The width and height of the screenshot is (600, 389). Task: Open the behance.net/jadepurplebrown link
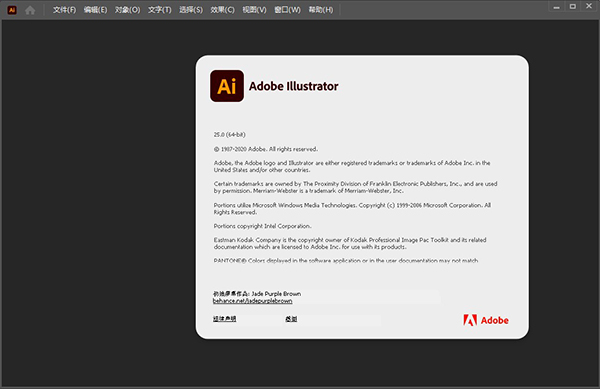pos(253,301)
